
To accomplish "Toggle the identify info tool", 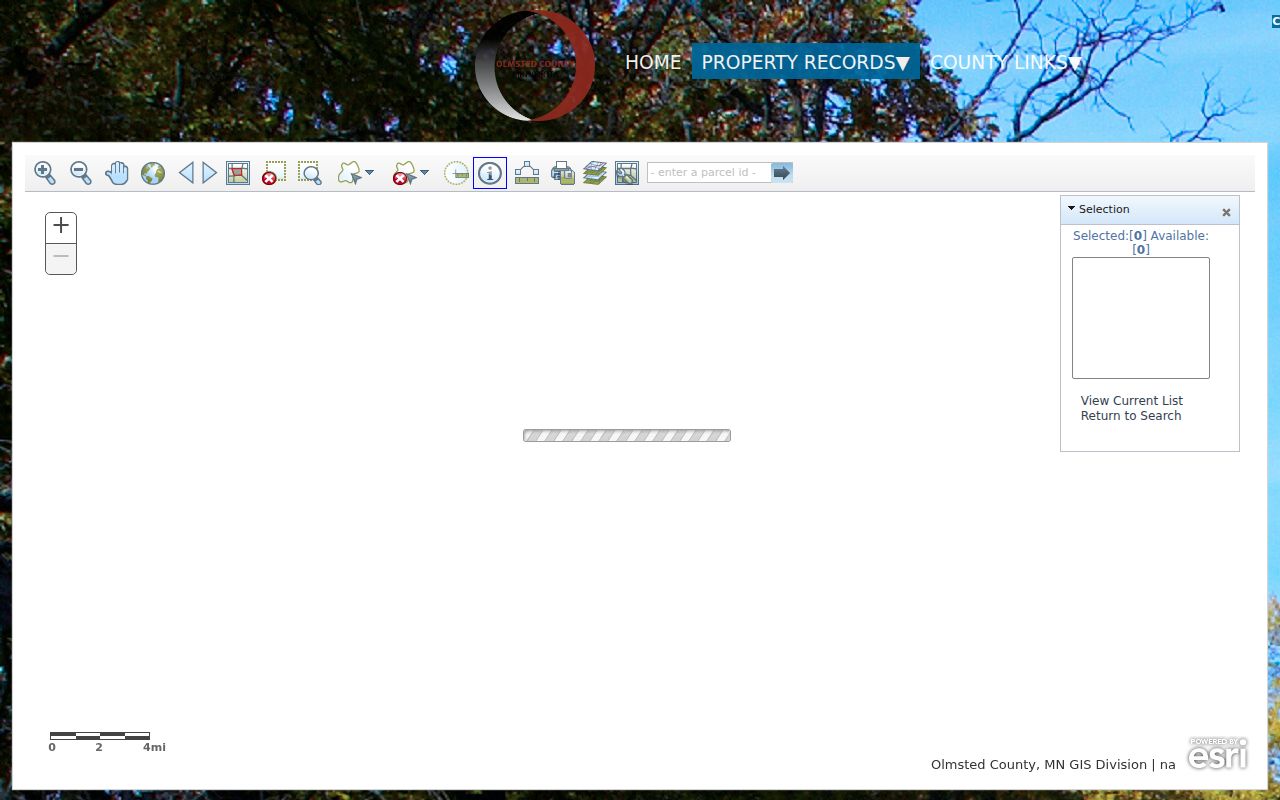I will point(490,173).
